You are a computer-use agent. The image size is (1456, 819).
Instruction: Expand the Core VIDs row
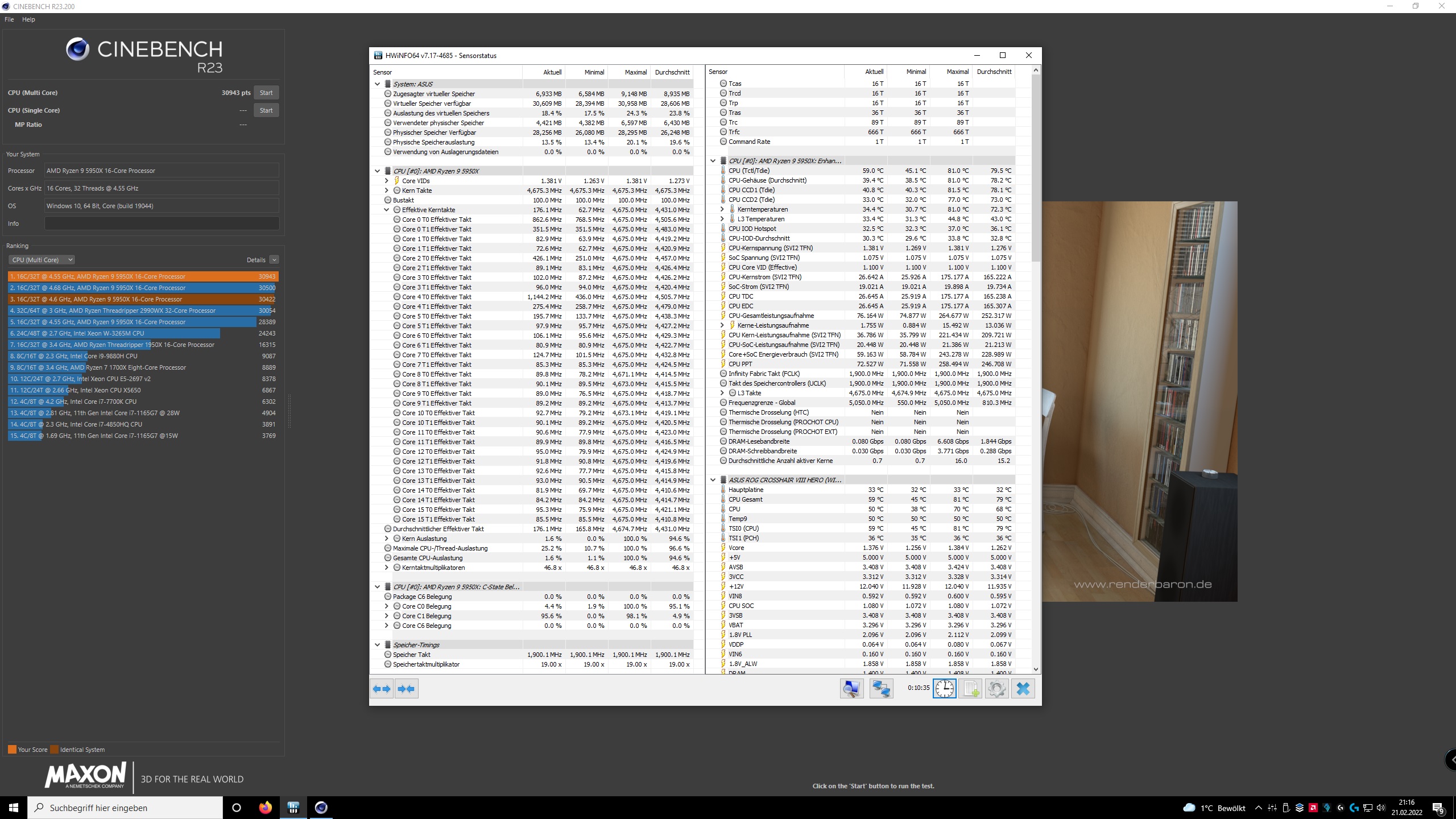pos(387,181)
